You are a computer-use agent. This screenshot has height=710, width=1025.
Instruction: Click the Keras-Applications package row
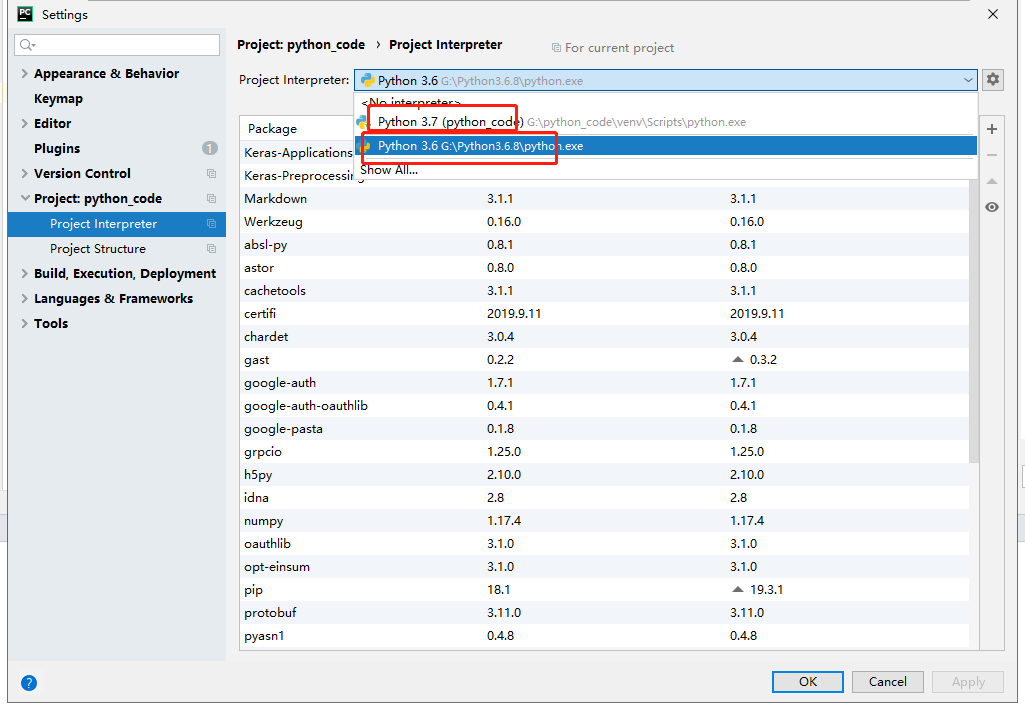pos(297,152)
